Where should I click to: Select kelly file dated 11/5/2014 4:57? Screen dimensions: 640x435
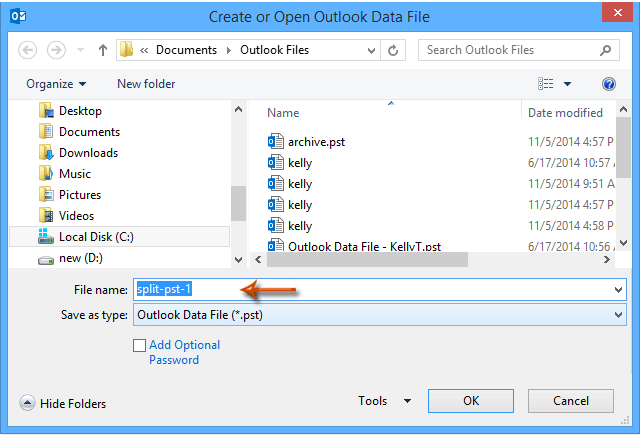pos(300,205)
